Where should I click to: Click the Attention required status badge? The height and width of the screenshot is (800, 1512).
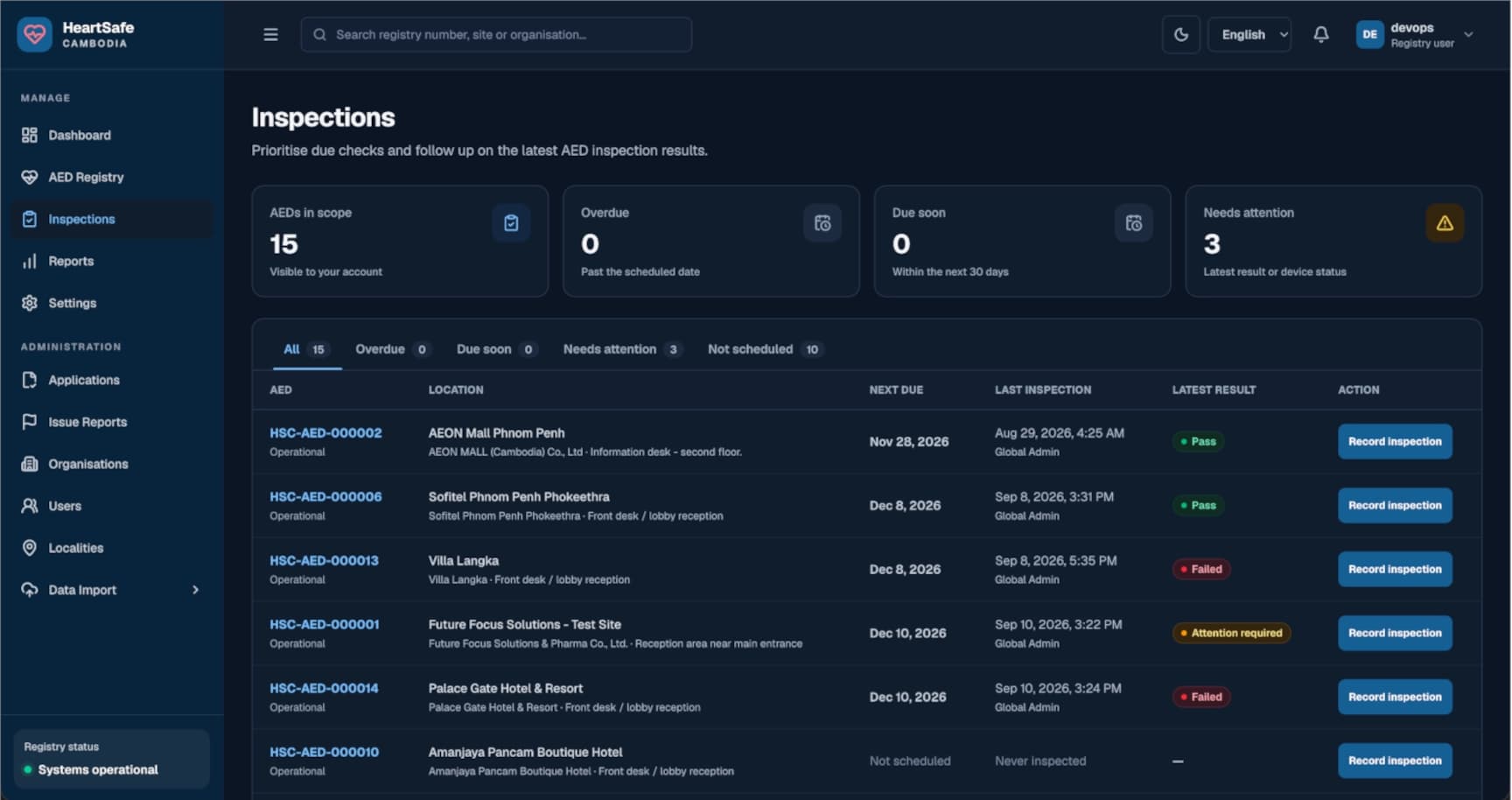(1231, 633)
